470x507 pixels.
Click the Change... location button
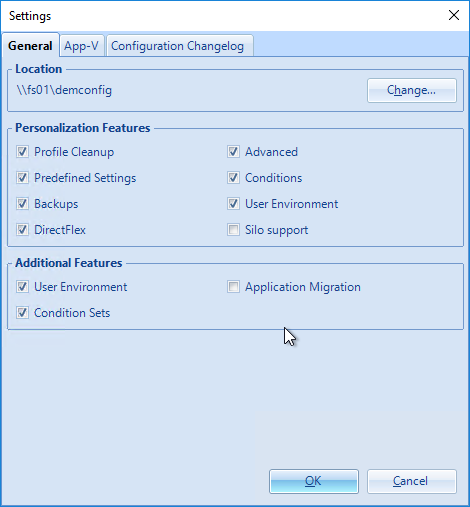[412, 90]
